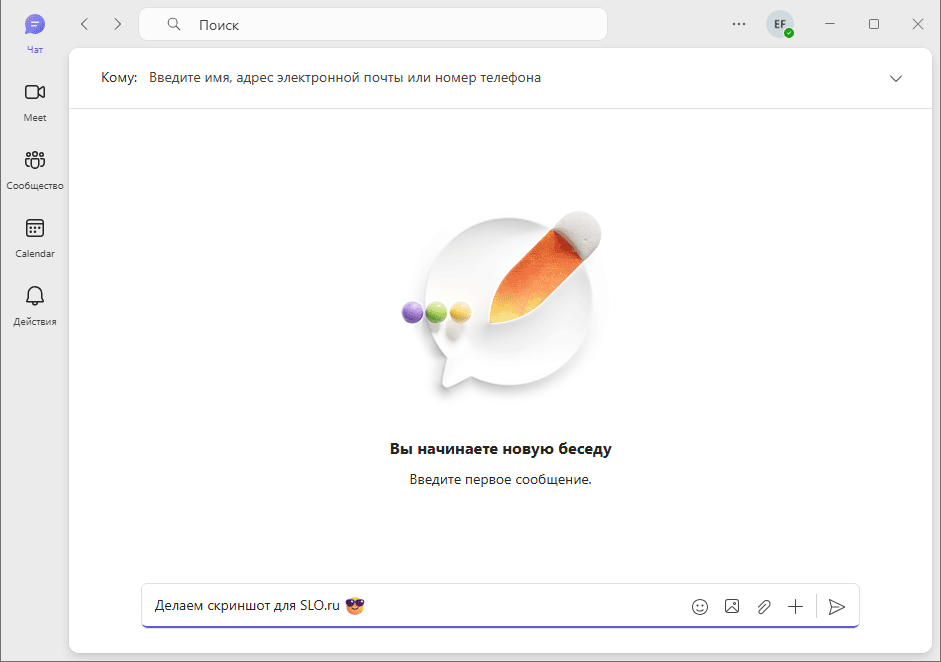Go forward with the right arrow
The height and width of the screenshot is (662, 941).
tap(118, 24)
